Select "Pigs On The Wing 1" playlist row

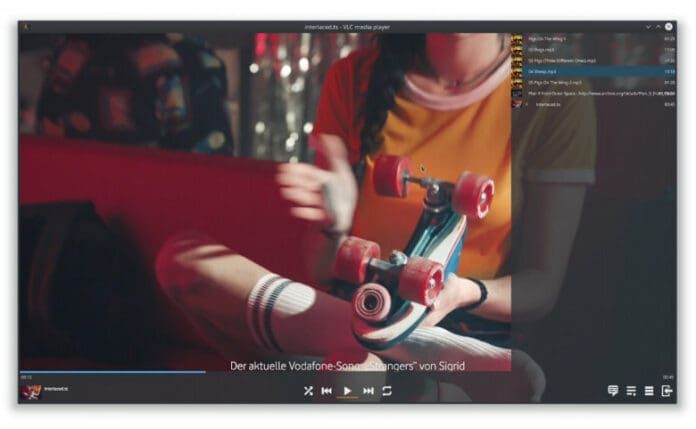point(594,39)
